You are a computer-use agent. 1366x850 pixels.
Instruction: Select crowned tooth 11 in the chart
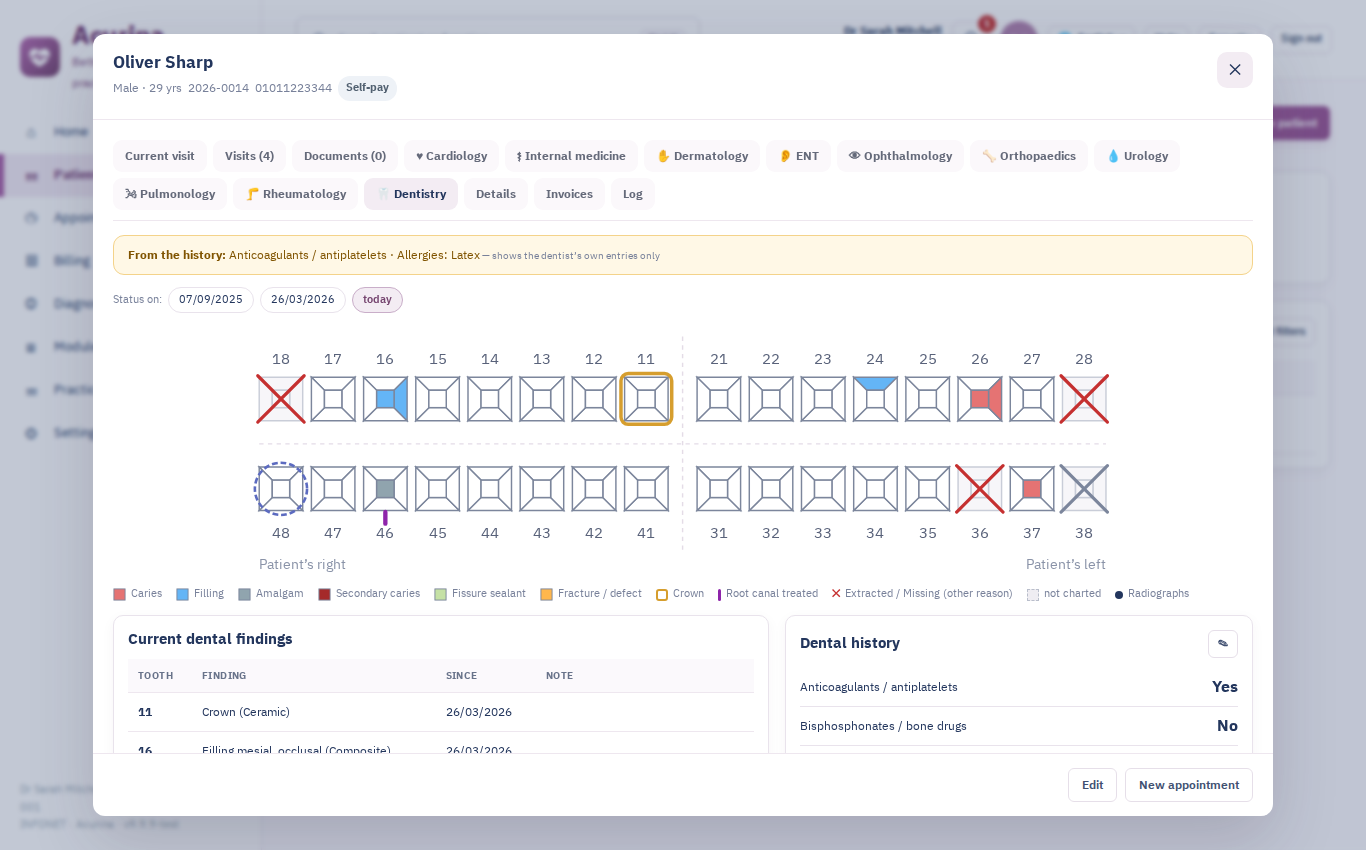click(x=646, y=399)
